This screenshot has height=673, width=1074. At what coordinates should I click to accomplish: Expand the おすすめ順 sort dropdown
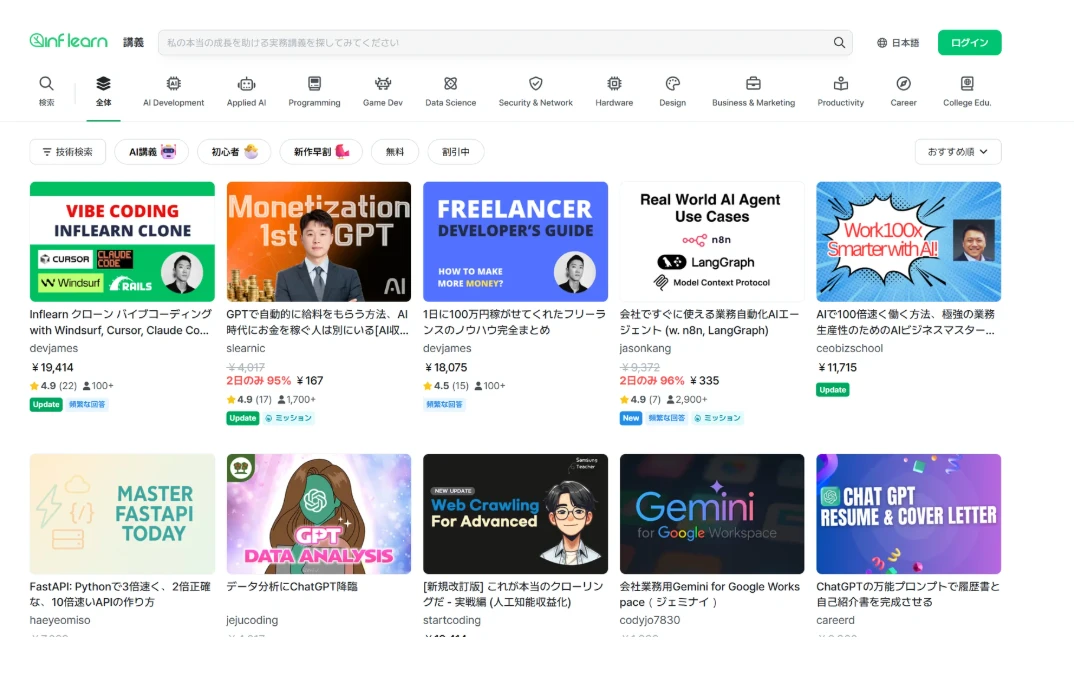coord(957,152)
